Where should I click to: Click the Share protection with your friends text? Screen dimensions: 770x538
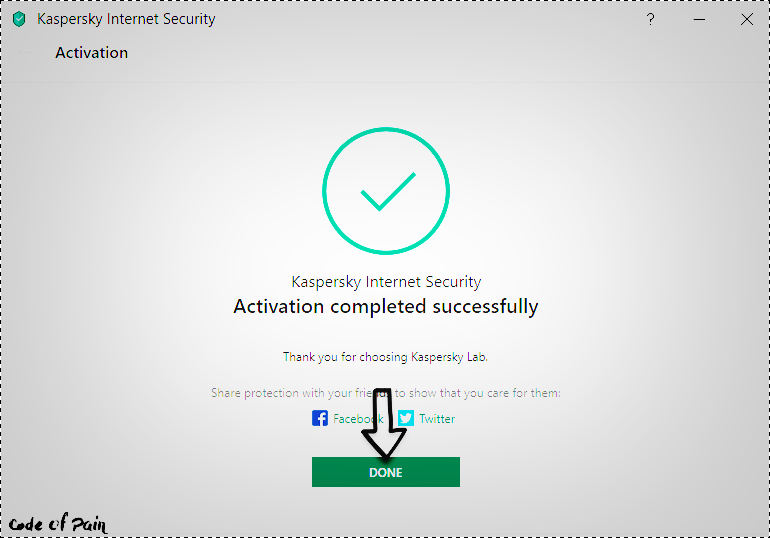385,393
